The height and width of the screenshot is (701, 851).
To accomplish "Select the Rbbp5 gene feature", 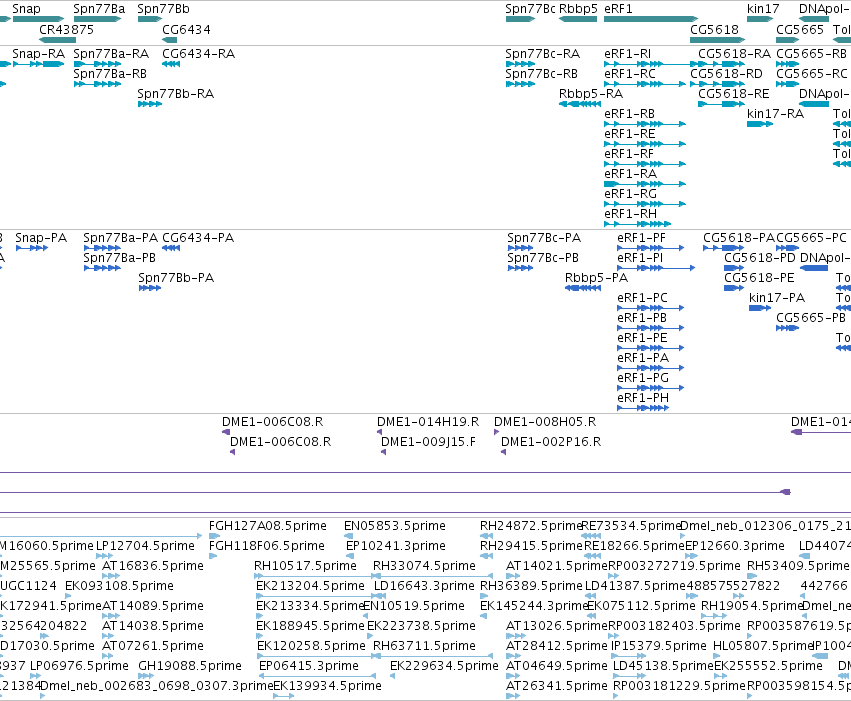I will 578,19.
